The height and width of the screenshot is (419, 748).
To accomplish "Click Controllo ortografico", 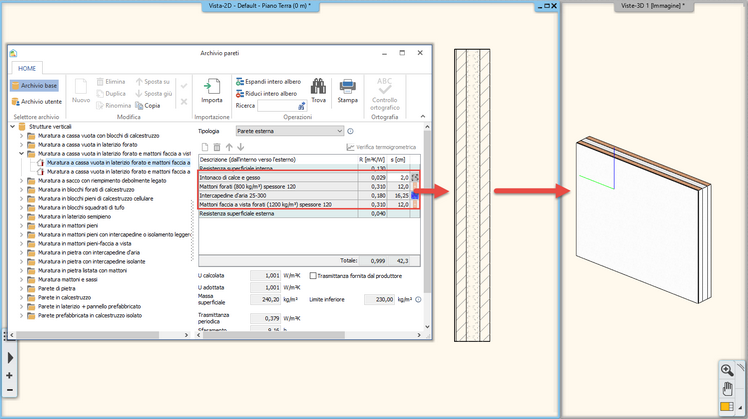I will [x=384, y=94].
